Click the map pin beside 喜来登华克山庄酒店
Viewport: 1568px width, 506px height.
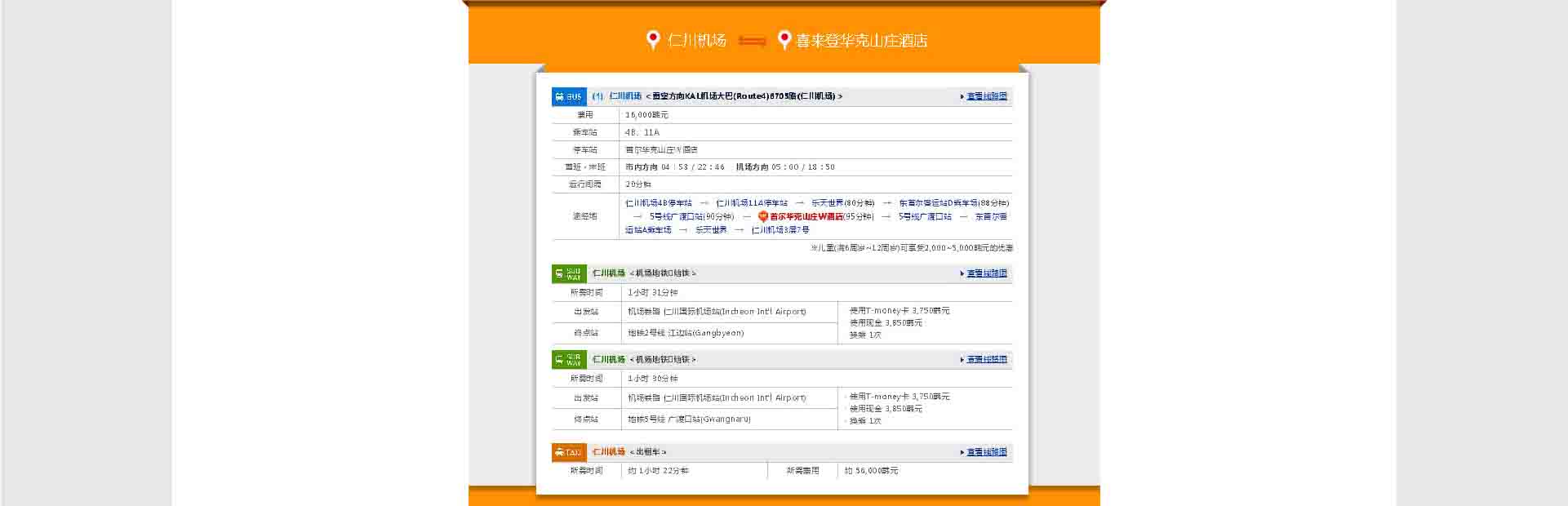tap(784, 40)
